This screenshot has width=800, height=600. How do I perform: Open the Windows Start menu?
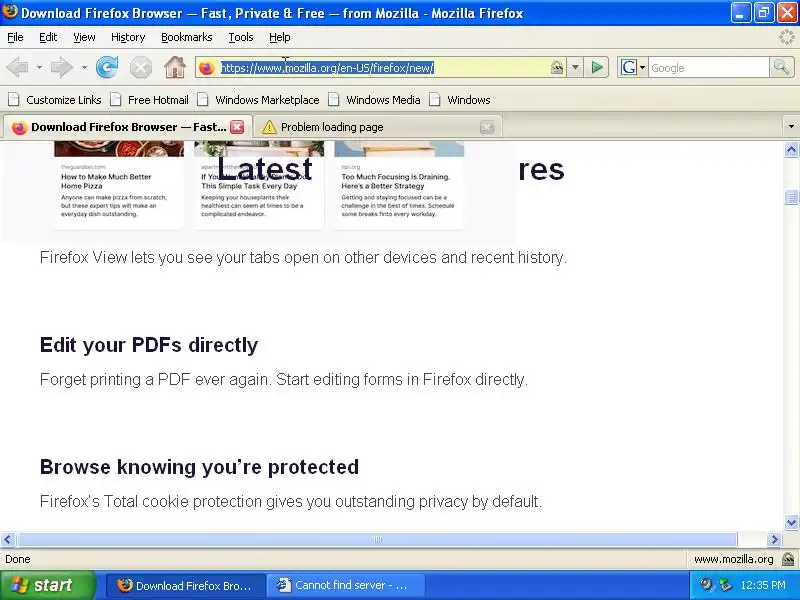[47, 585]
